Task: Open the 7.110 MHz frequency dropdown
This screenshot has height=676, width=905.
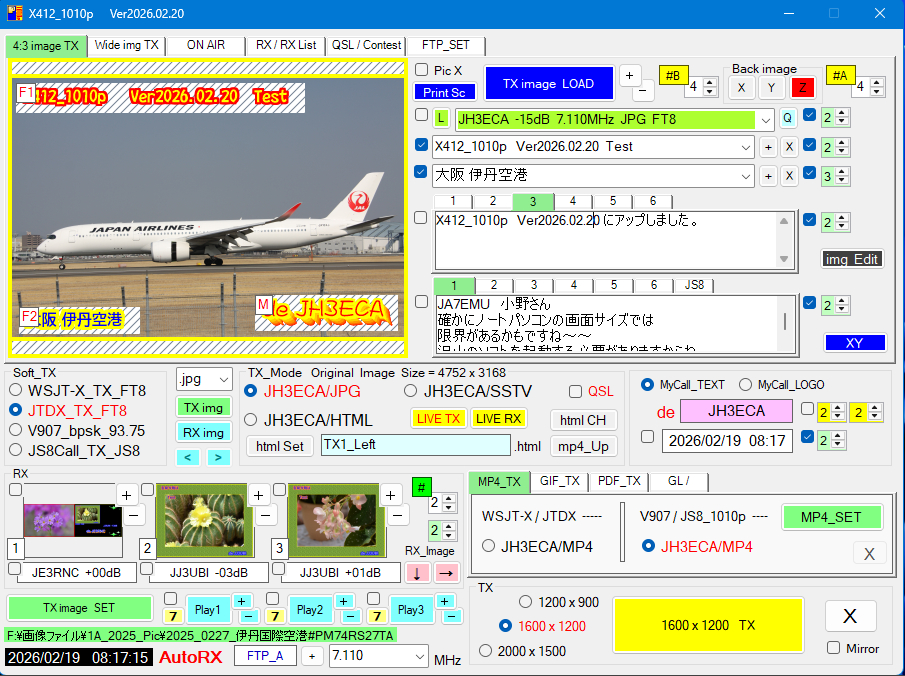Action: click(x=418, y=656)
